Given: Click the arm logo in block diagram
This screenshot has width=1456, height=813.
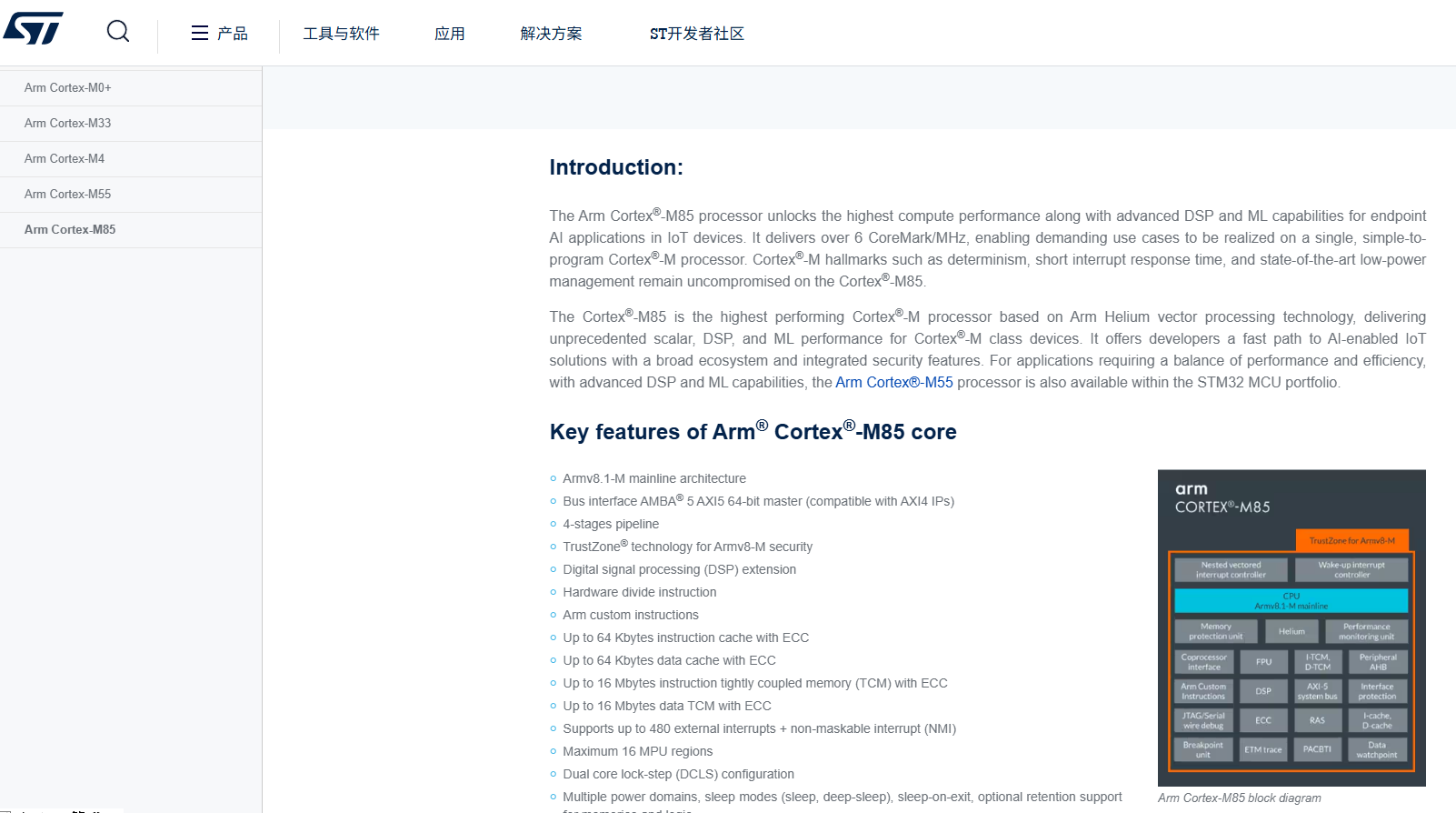Looking at the screenshot, I should (1192, 489).
